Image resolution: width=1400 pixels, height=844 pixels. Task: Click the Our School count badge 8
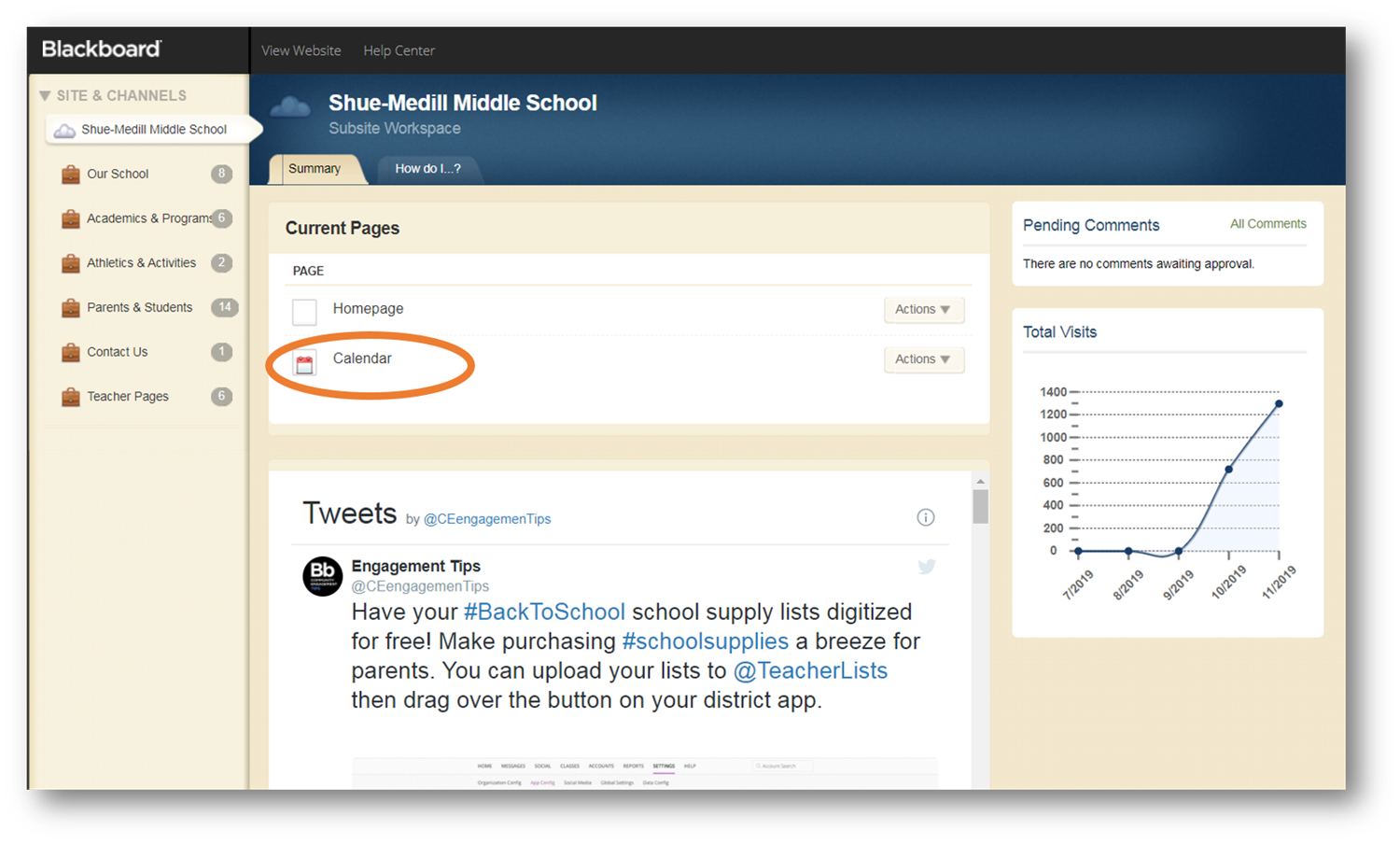[221, 174]
